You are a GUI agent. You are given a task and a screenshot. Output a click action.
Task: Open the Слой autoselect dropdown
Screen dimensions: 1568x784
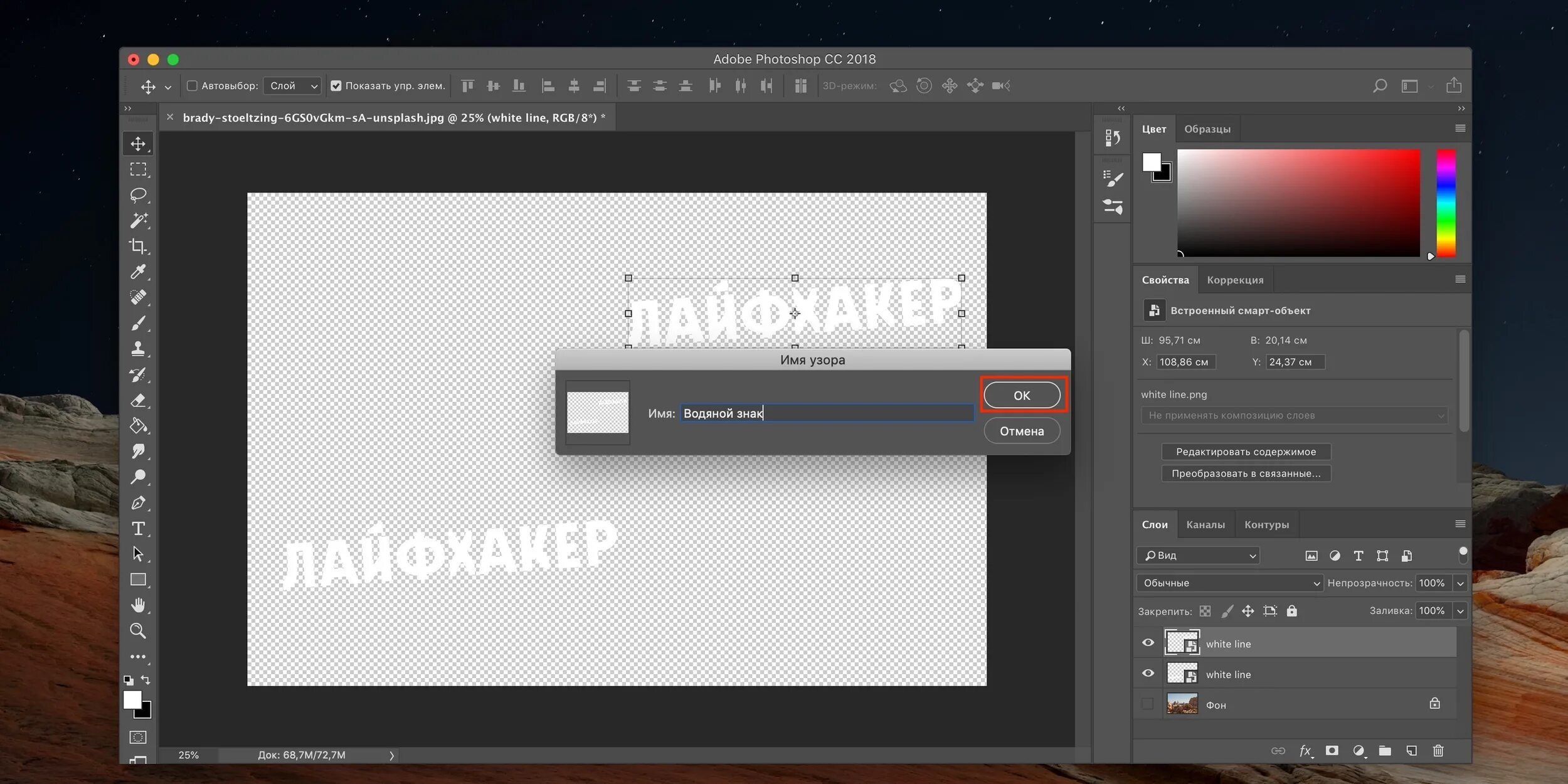tap(292, 86)
